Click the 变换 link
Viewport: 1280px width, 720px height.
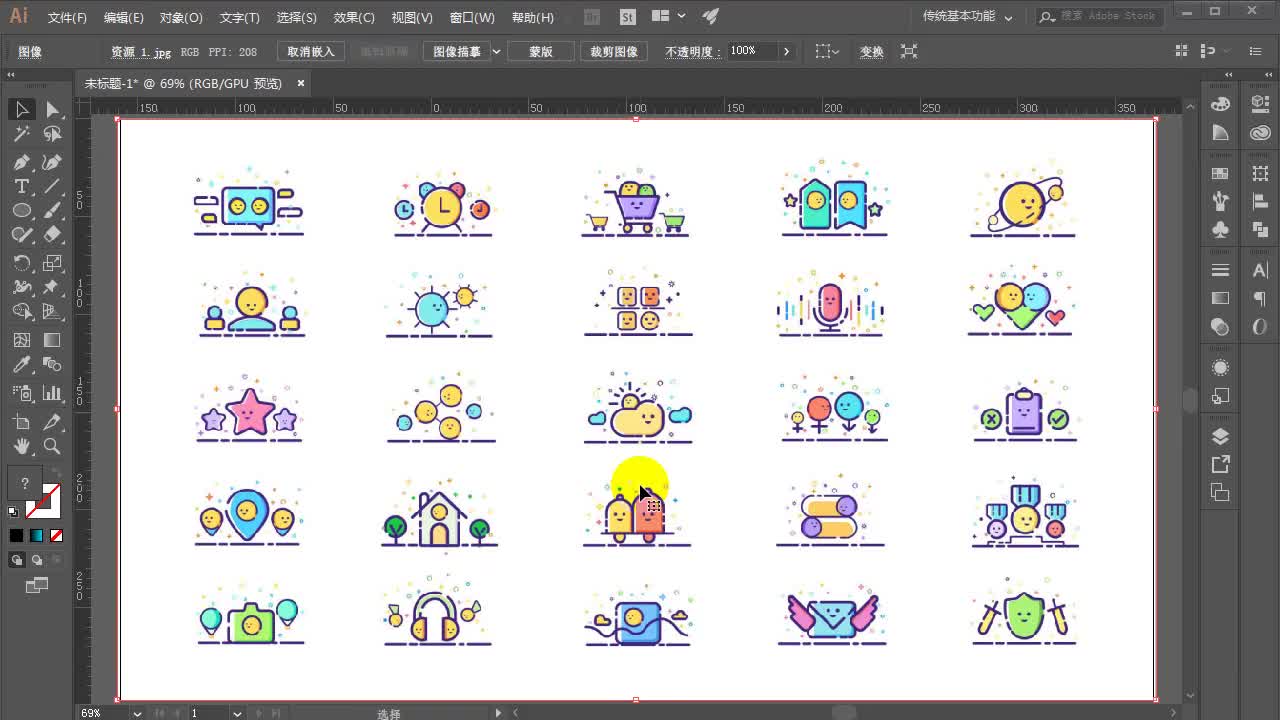(x=872, y=52)
